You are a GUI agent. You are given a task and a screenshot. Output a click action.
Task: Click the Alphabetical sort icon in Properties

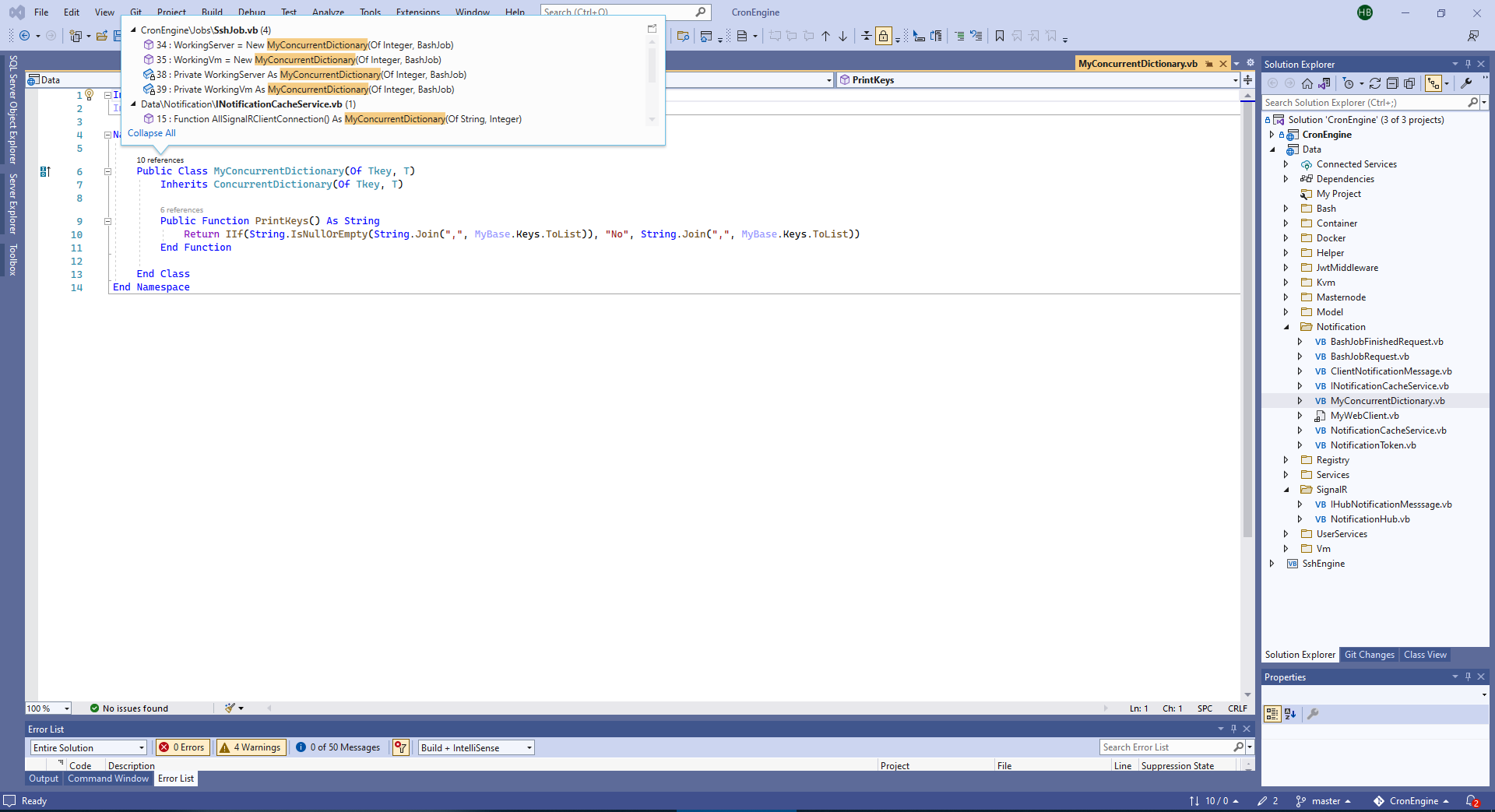click(1290, 714)
